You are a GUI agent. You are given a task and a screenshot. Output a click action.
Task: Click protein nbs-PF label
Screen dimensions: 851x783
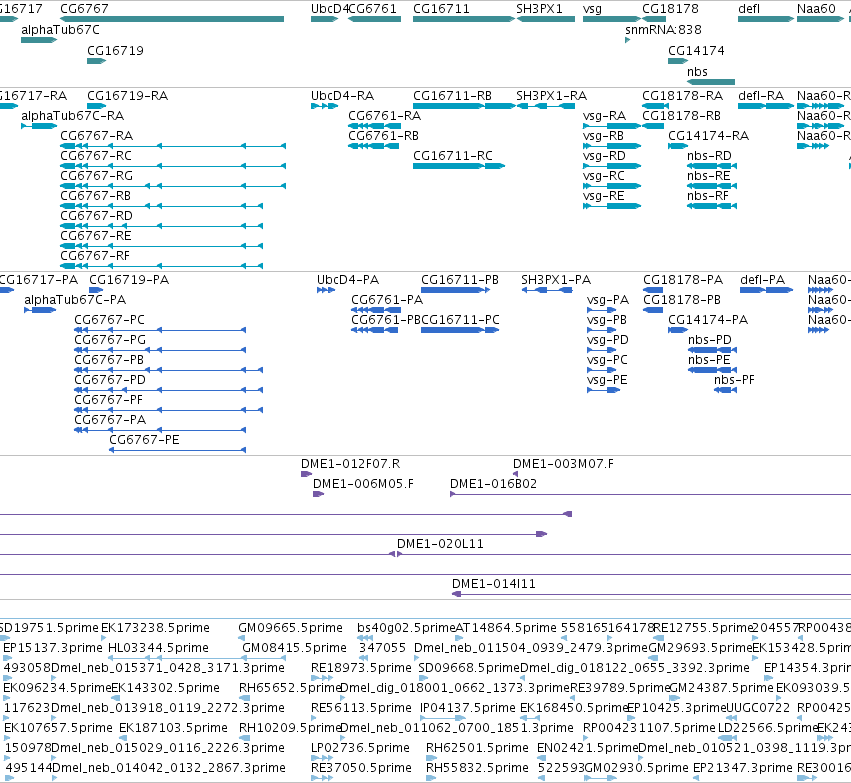point(734,380)
